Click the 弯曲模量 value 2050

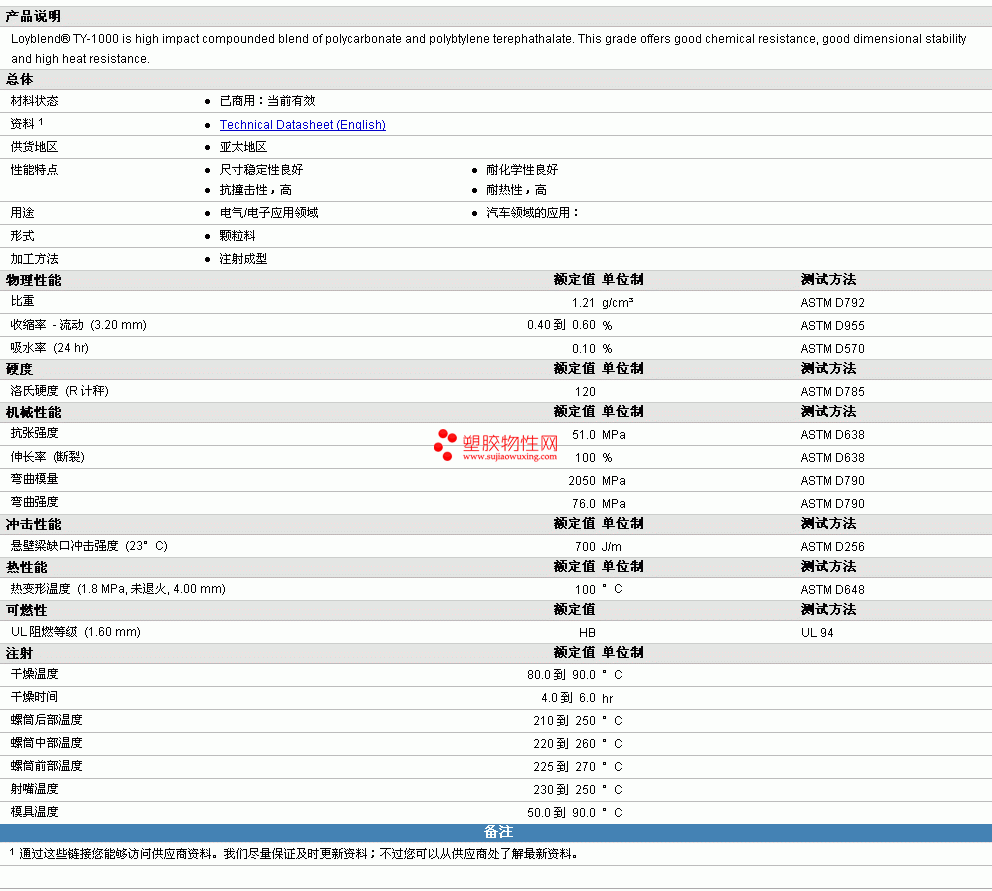581,481
